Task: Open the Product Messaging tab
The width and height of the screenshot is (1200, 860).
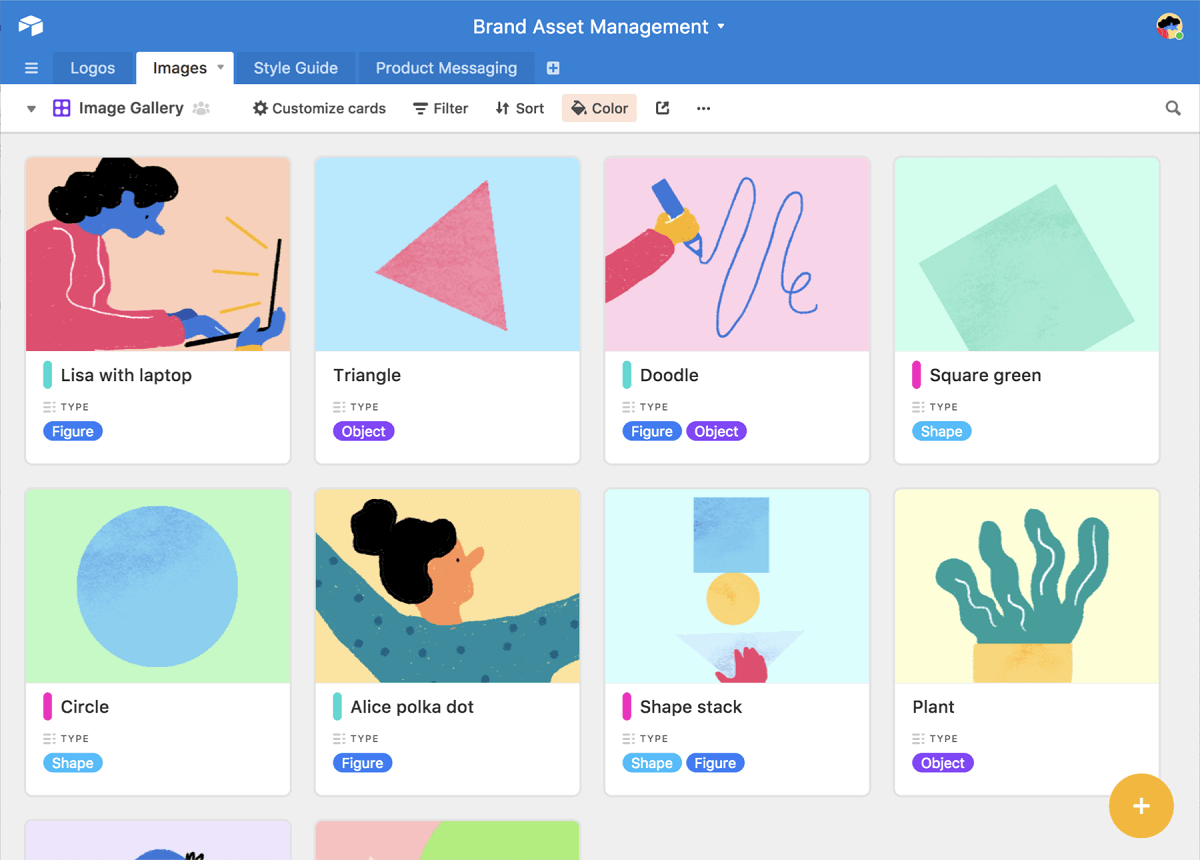Action: point(446,68)
